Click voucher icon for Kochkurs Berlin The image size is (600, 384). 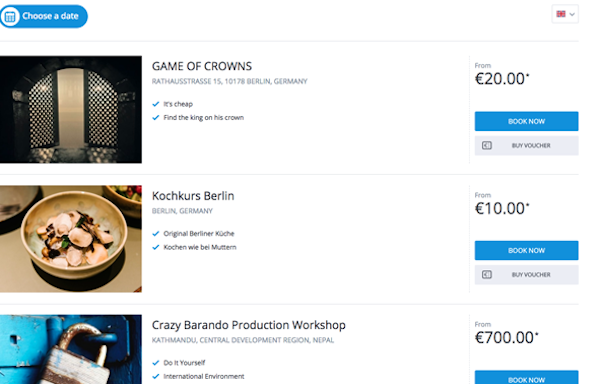pos(487,275)
